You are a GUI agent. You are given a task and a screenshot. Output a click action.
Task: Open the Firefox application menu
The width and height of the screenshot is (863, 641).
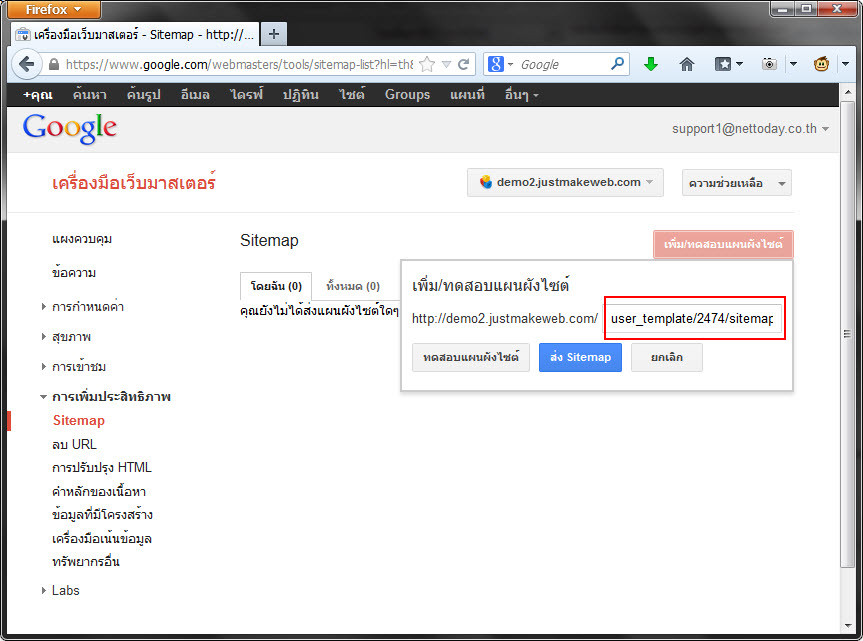[53, 9]
